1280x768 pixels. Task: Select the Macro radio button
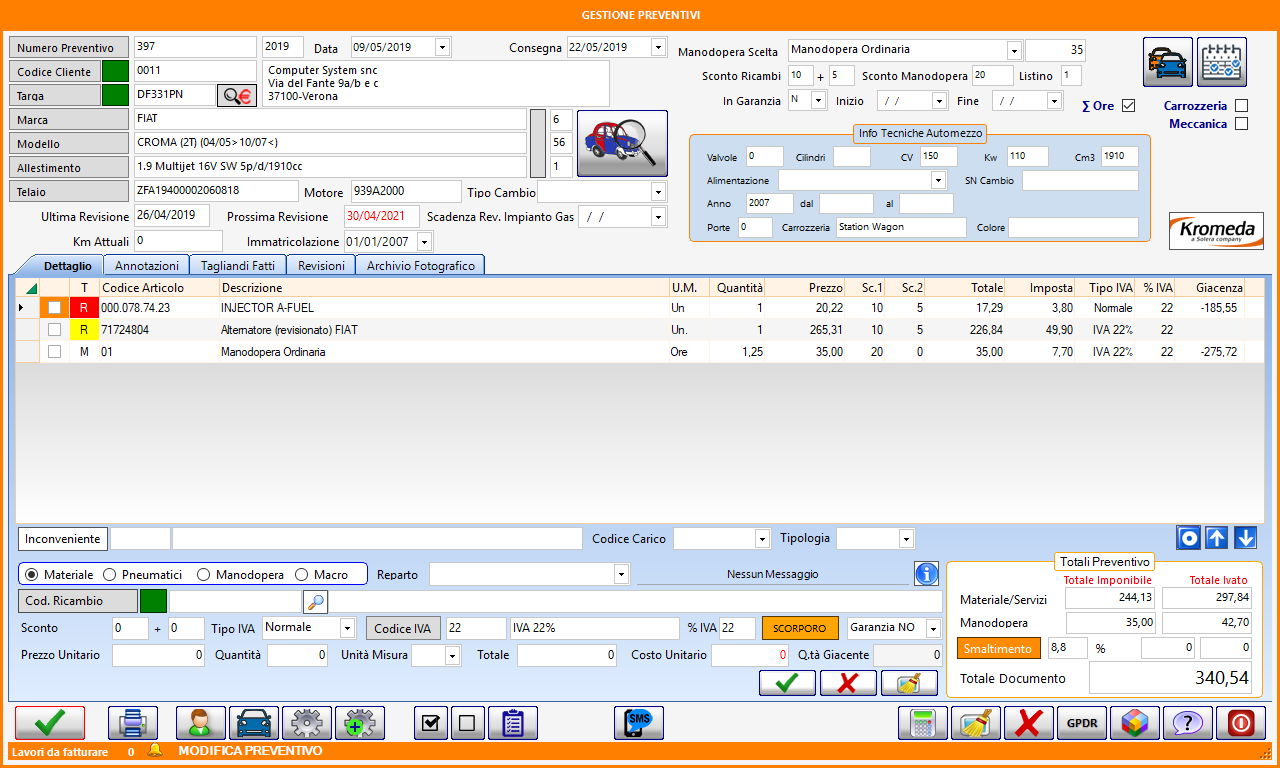[302, 575]
